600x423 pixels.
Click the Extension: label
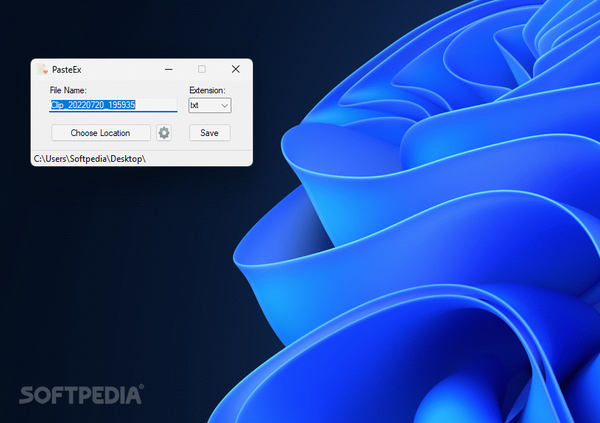click(x=207, y=90)
